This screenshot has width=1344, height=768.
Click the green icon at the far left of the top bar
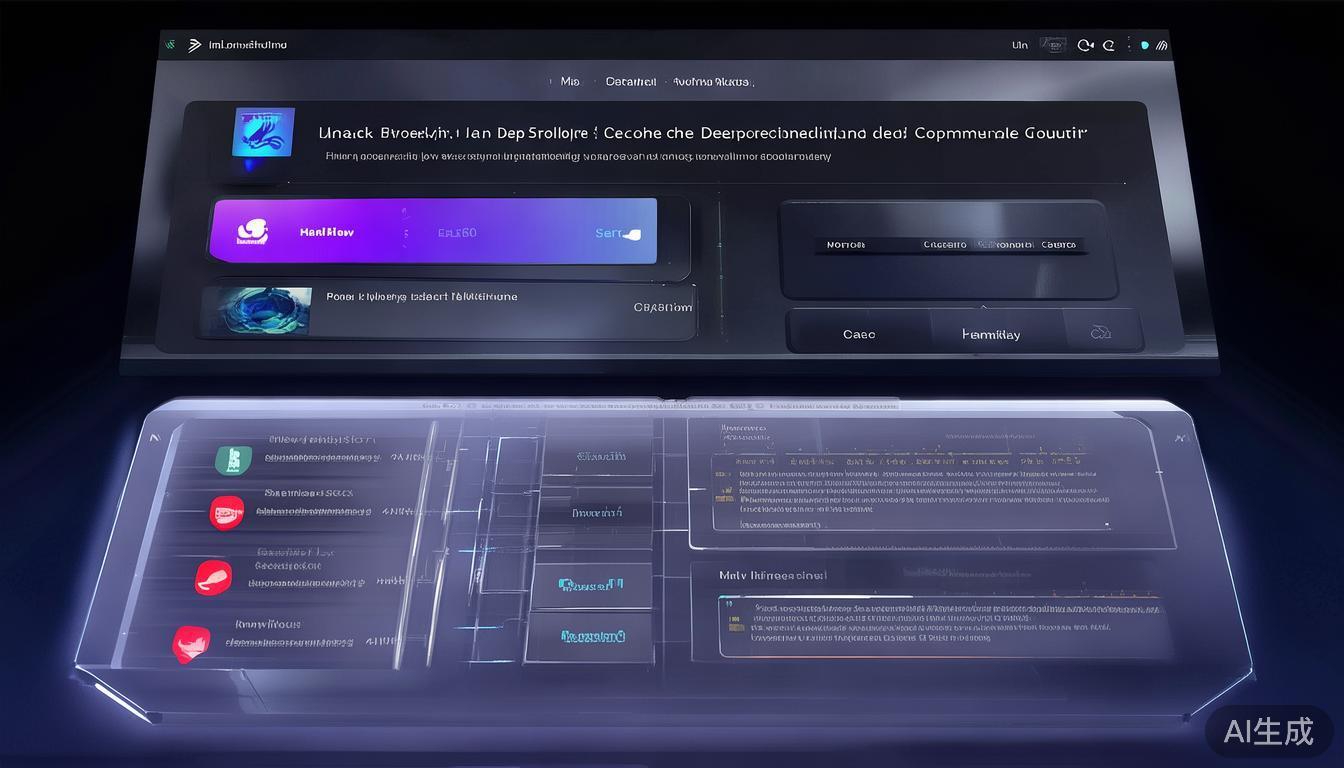(169, 45)
